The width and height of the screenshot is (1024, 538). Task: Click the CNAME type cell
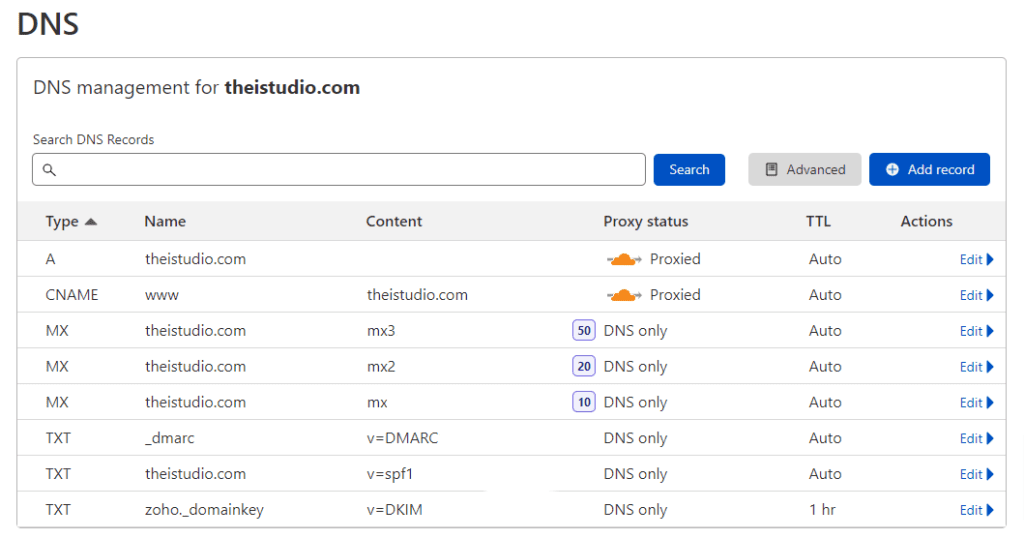tap(72, 295)
